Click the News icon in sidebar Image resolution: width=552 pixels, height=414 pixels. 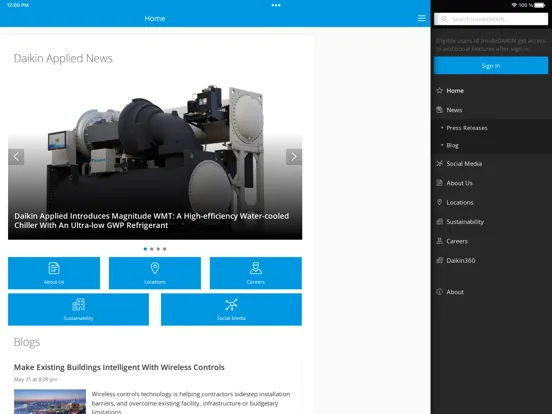point(439,110)
